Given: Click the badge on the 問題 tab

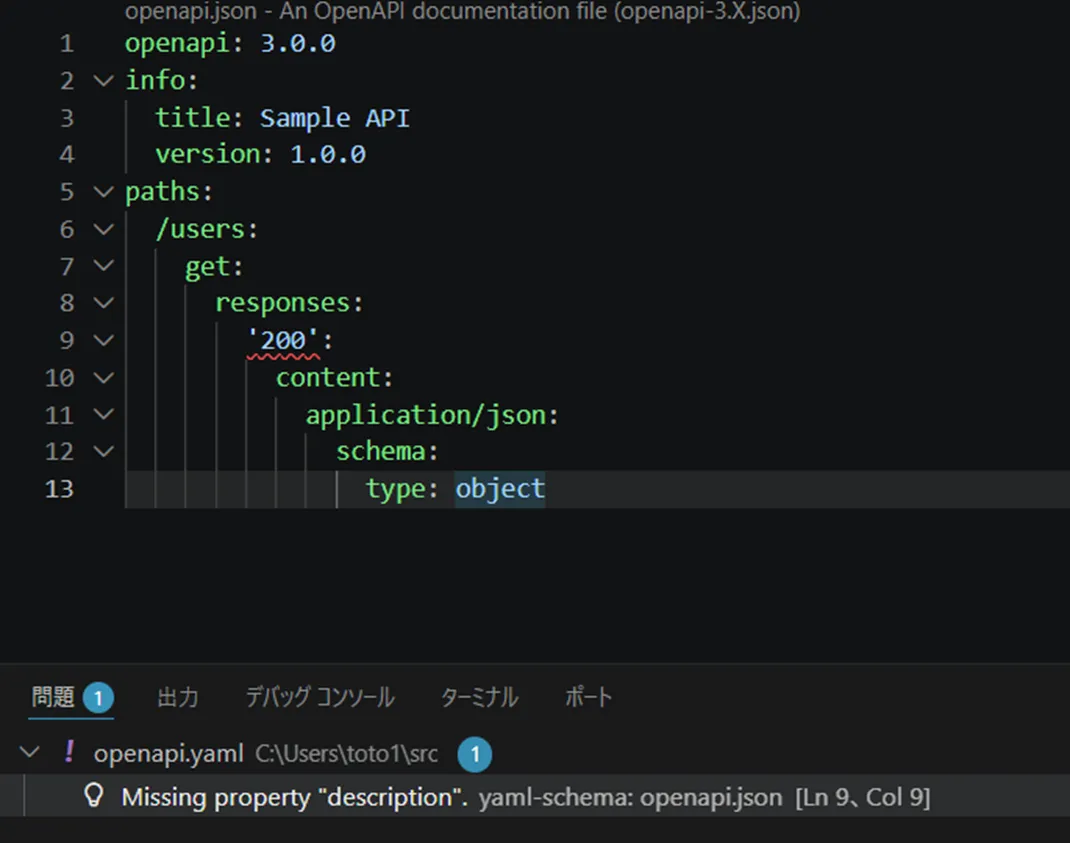Looking at the screenshot, I should pos(98,697).
